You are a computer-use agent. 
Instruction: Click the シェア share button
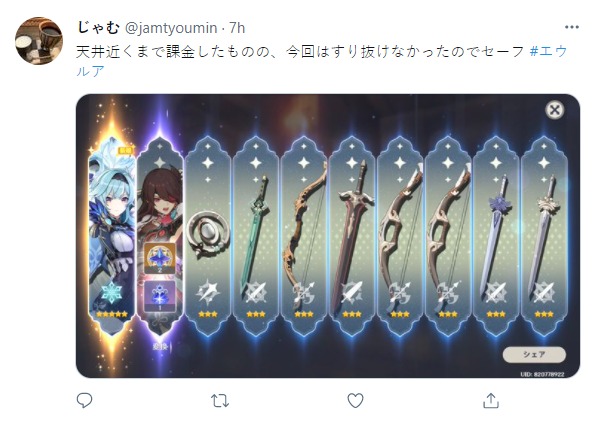pyautogui.click(x=534, y=354)
